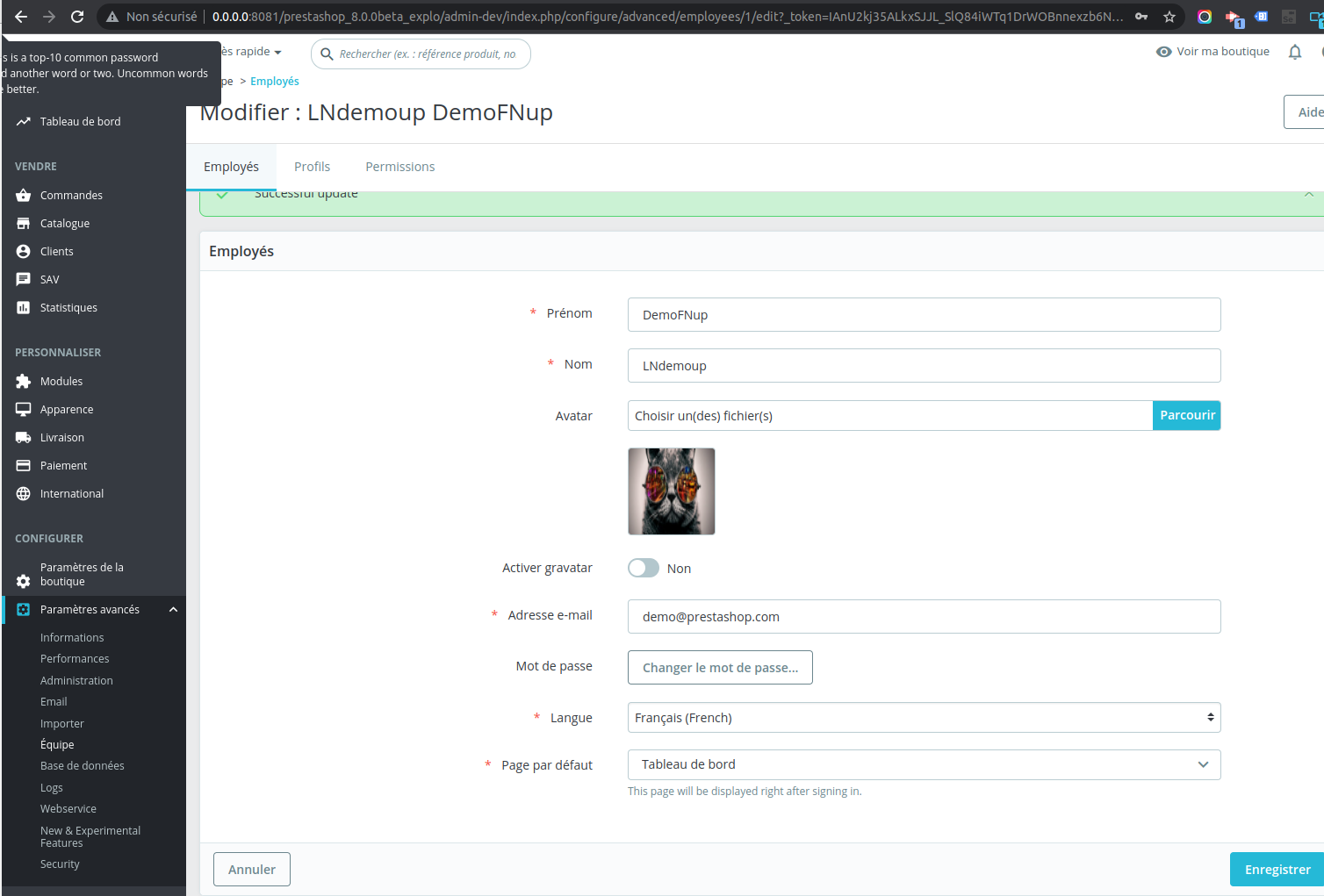Click the cat avatar thumbnail
Viewport: 1324px width, 896px height.
point(671,491)
